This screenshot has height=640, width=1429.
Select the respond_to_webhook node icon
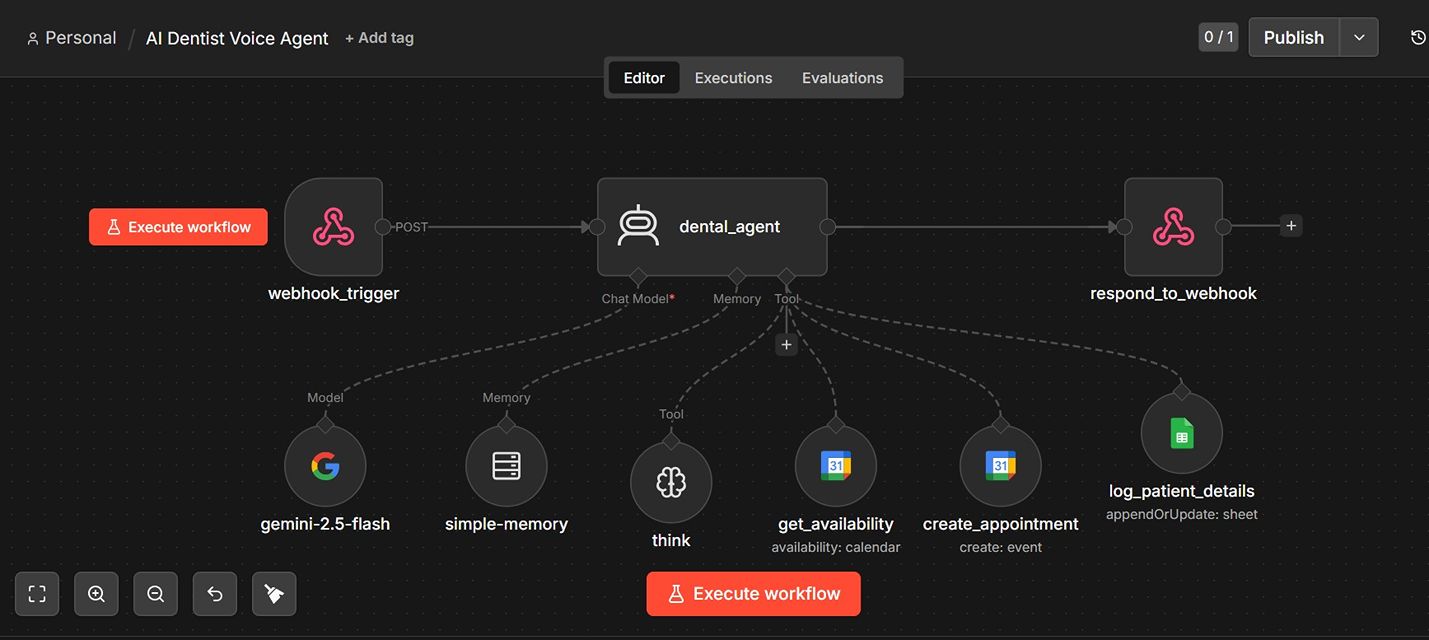[1173, 227]
